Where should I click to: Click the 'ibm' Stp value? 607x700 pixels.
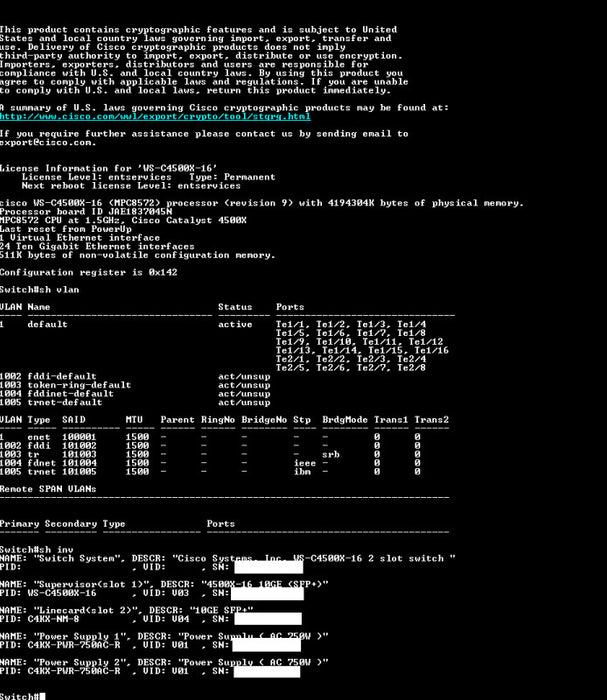point(302,471)
